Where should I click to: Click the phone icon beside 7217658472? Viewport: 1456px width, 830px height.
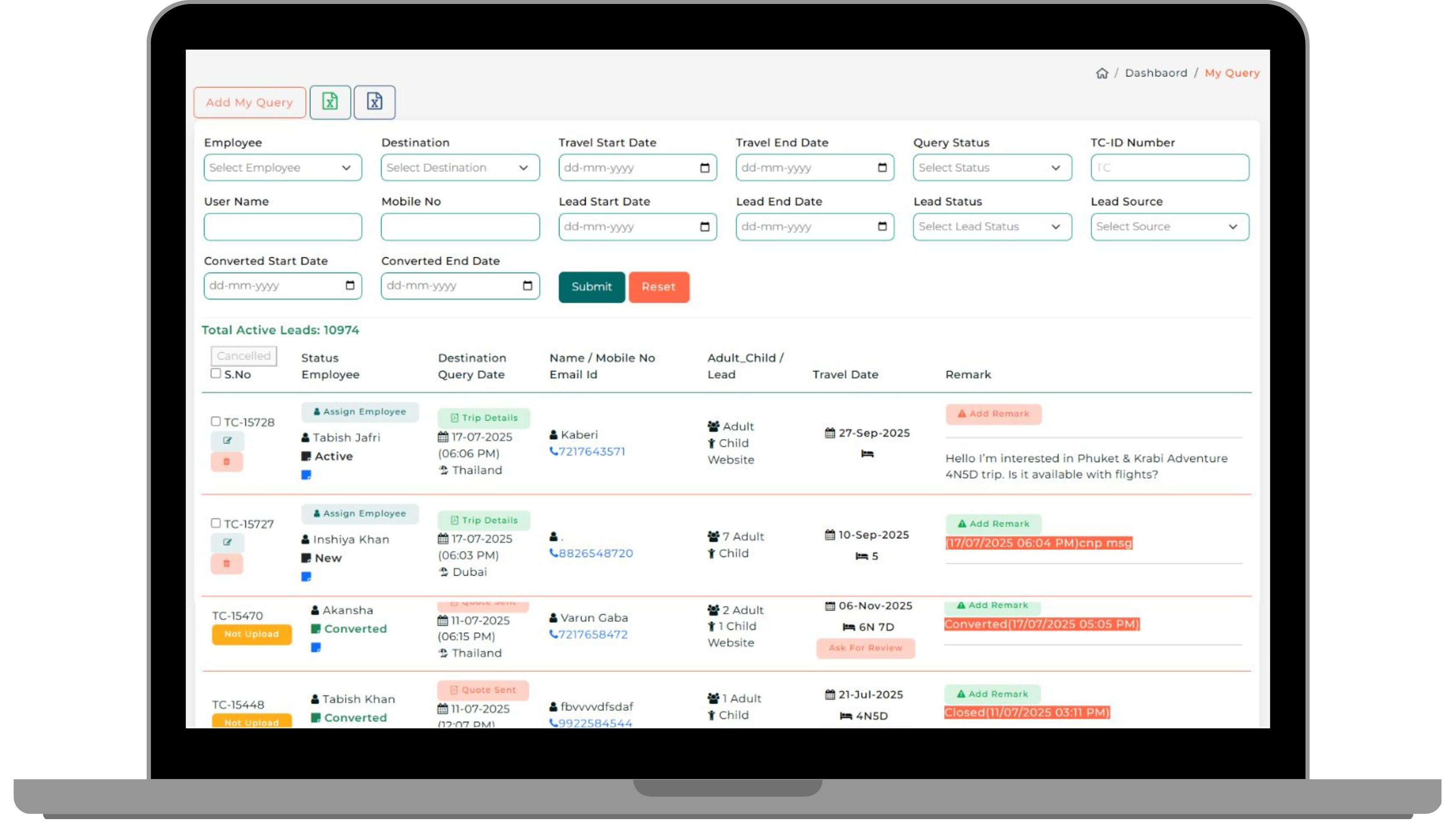tap(553, 635)
